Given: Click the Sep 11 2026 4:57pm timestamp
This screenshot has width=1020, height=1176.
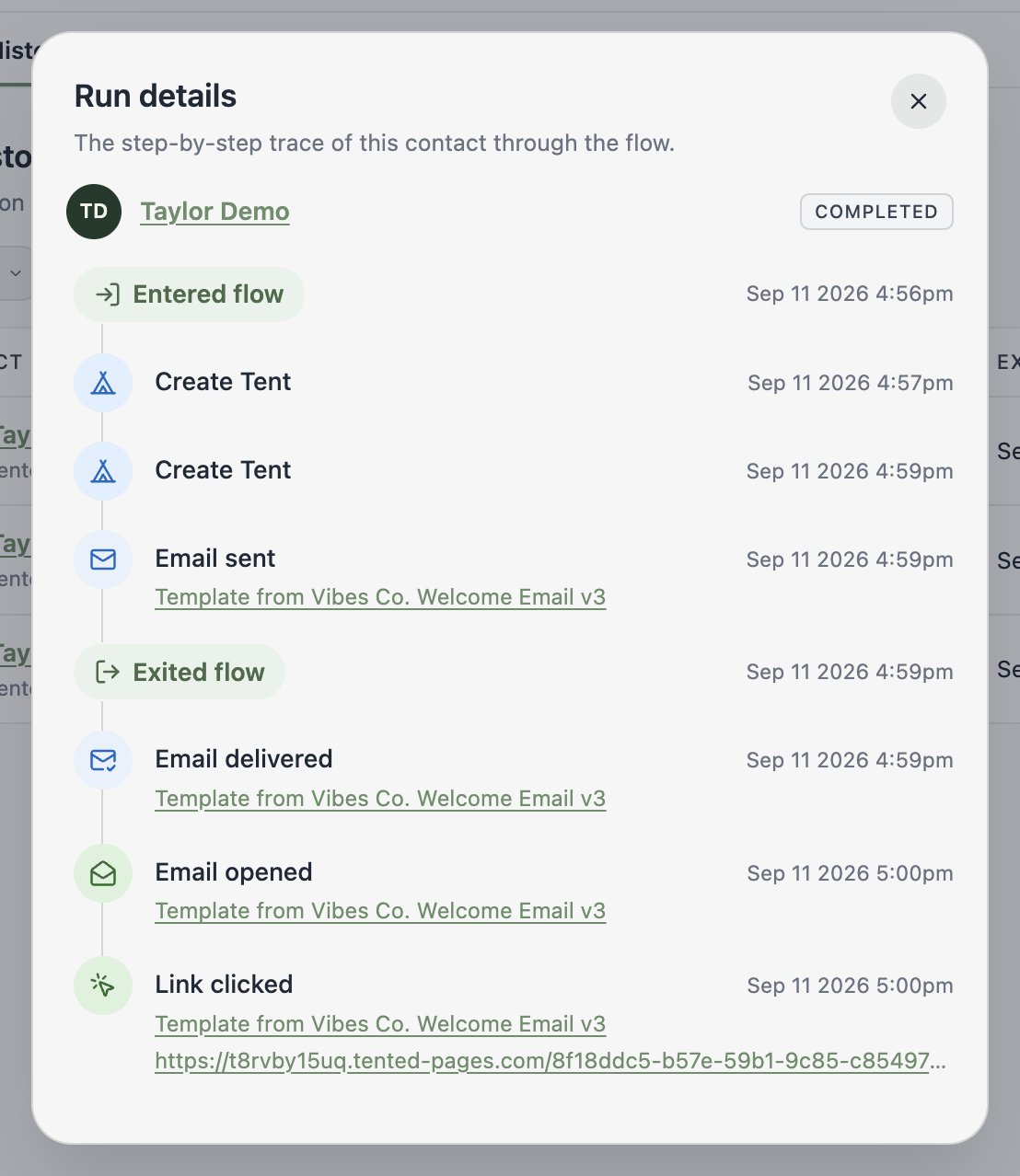Looking at the screenshot, I should (851, 383).
